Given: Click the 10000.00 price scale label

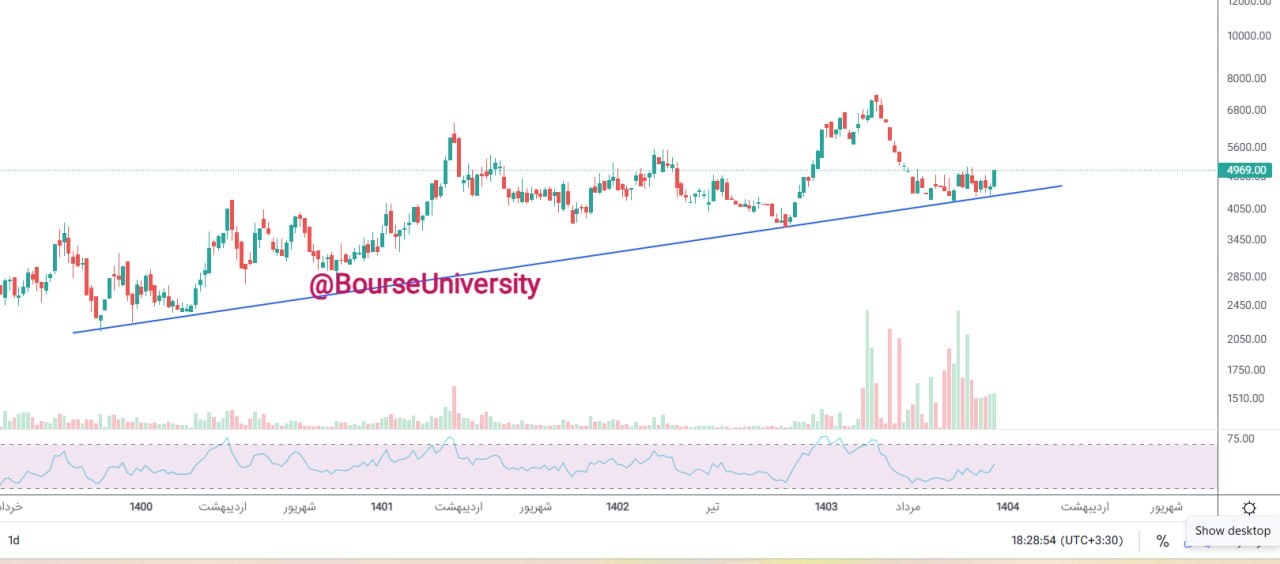Looking at the screenshot, I should (x=1247, y=36).
